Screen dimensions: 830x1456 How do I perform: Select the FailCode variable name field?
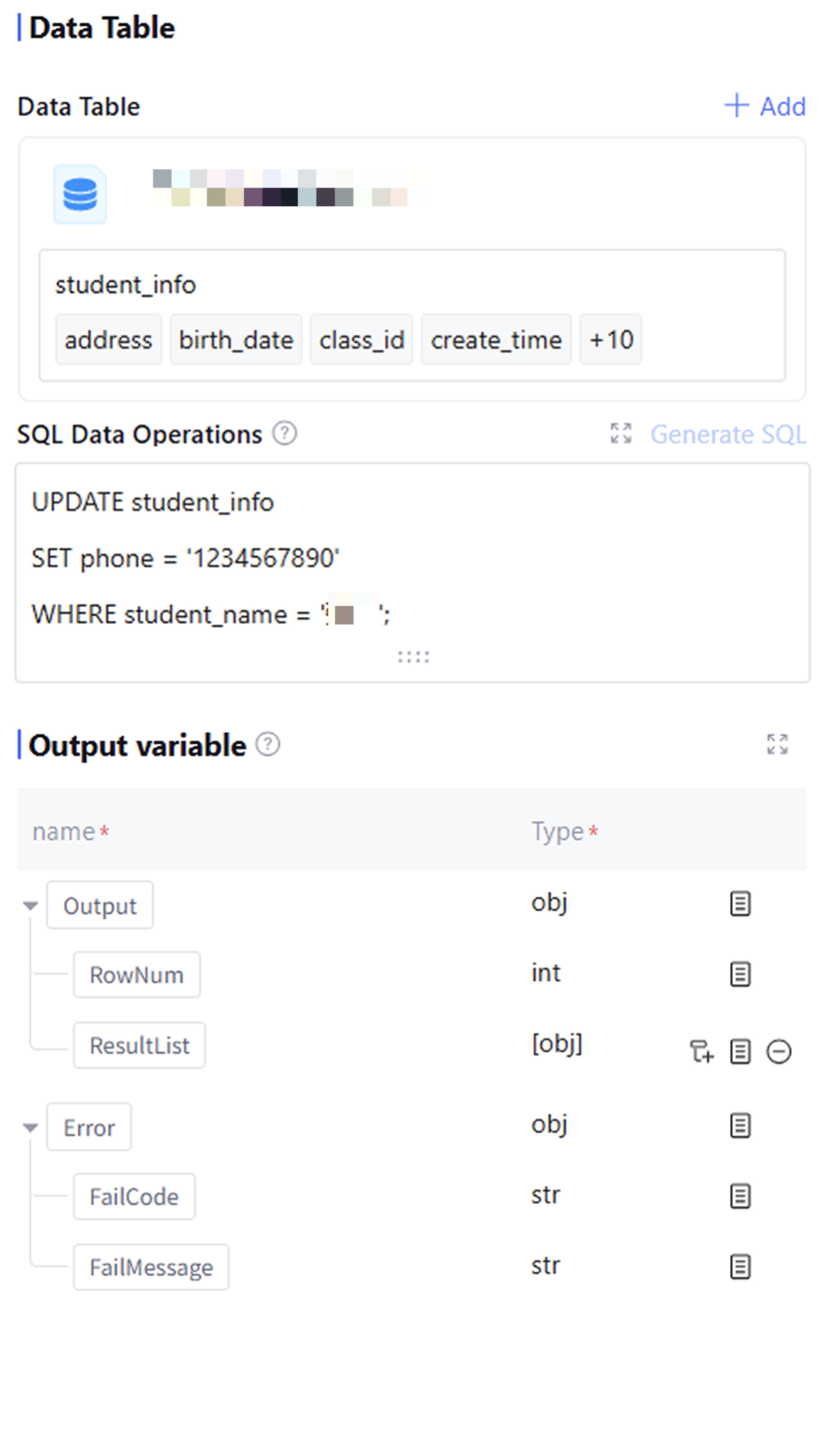[134, 1197]
